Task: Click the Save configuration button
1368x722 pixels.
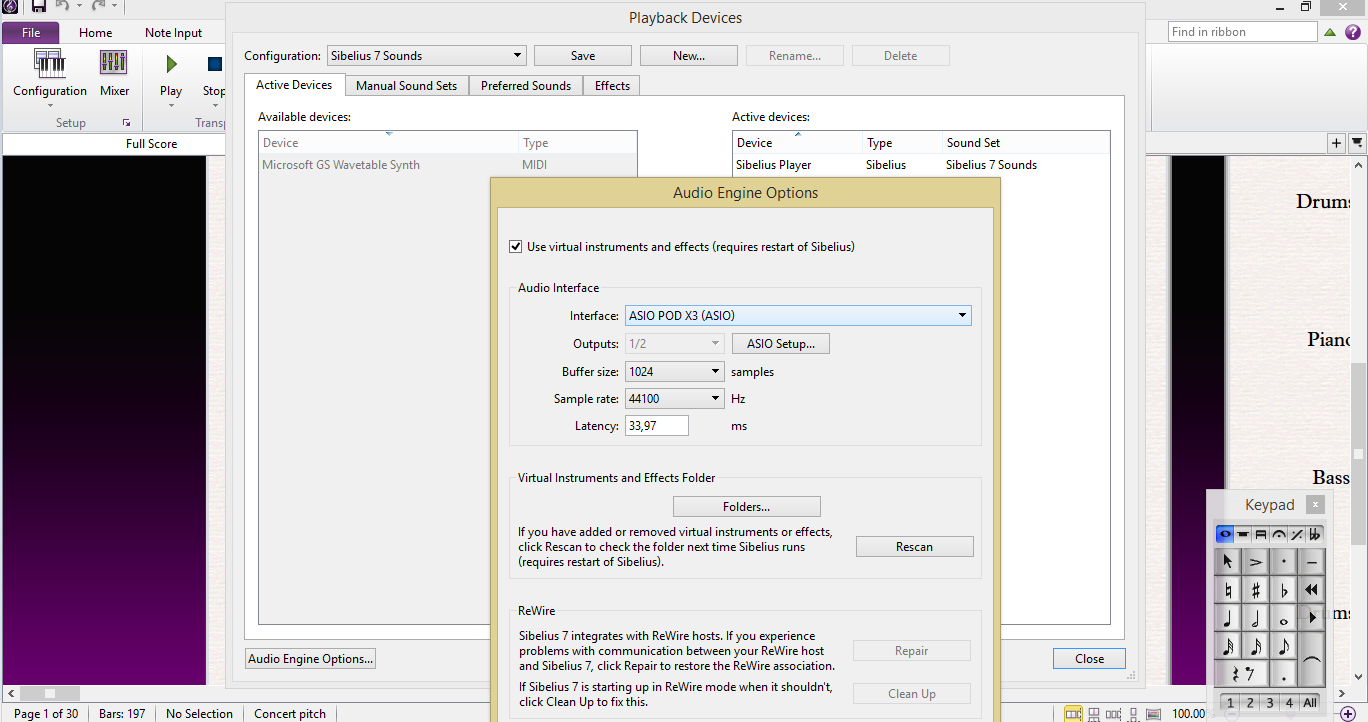Action: [583, 56]
